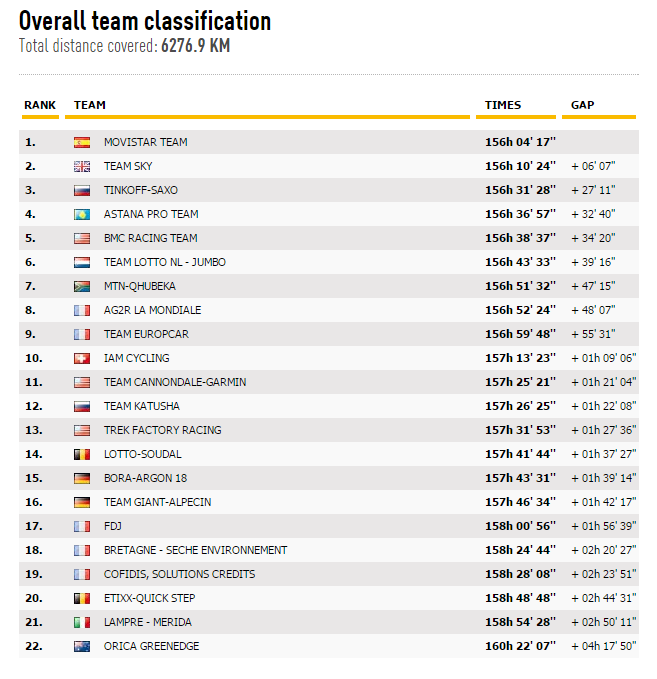Click the RANK column header
The image size is (657, 679).
click(x=40, y=105)
